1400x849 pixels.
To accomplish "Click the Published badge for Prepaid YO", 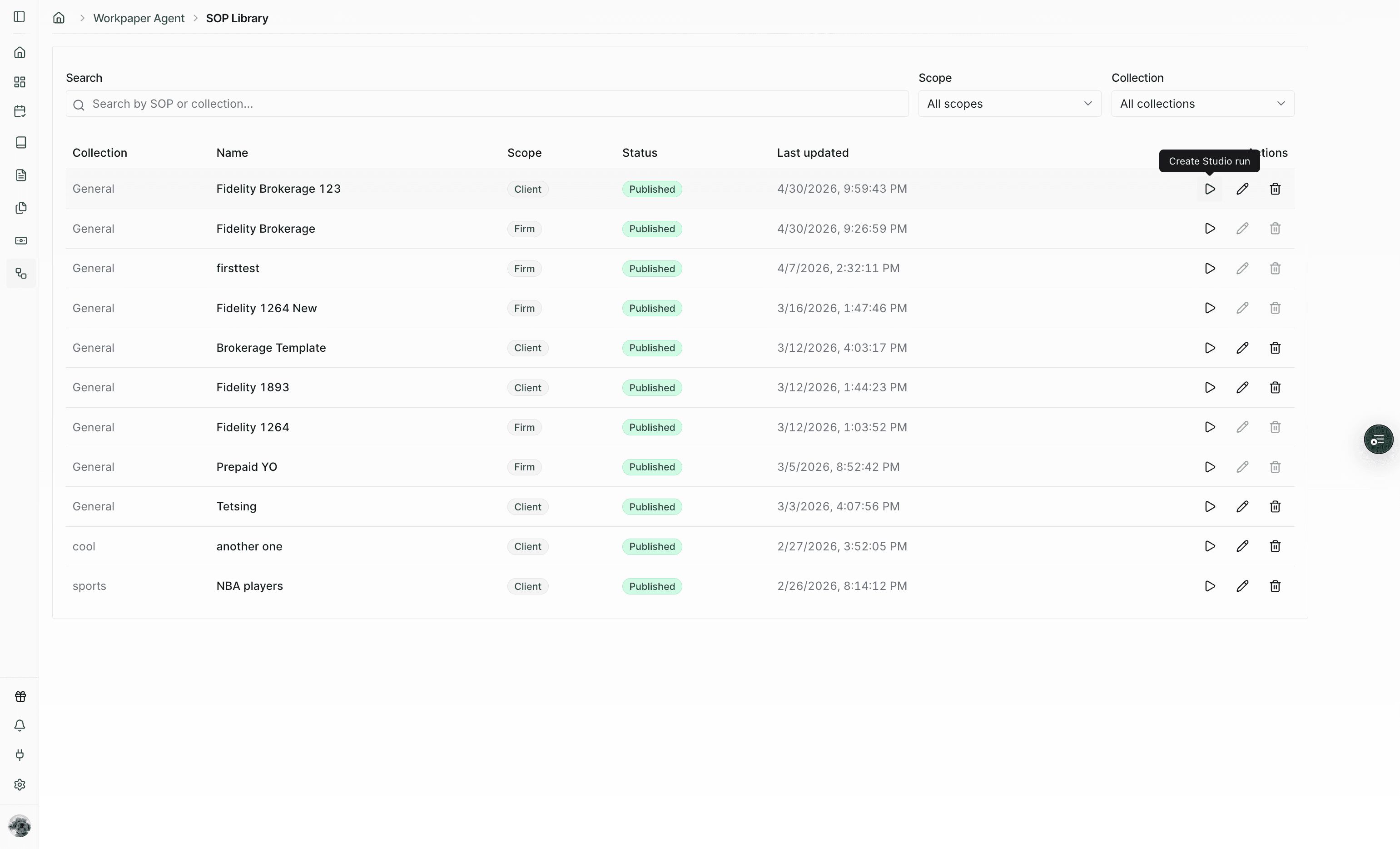I will coord(652,467).
